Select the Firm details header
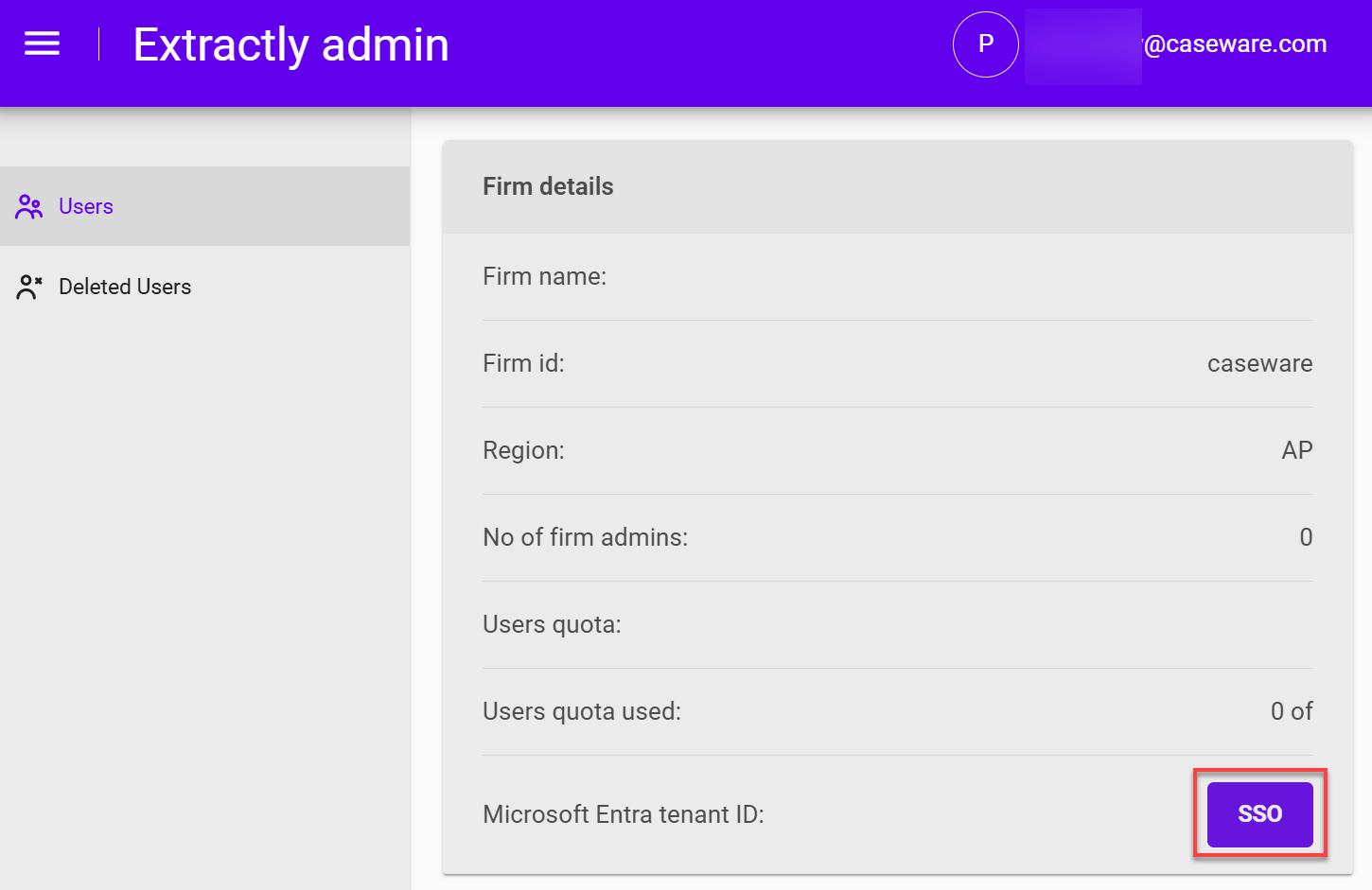This screenshot has height=890, width=1372. (548, 186)
